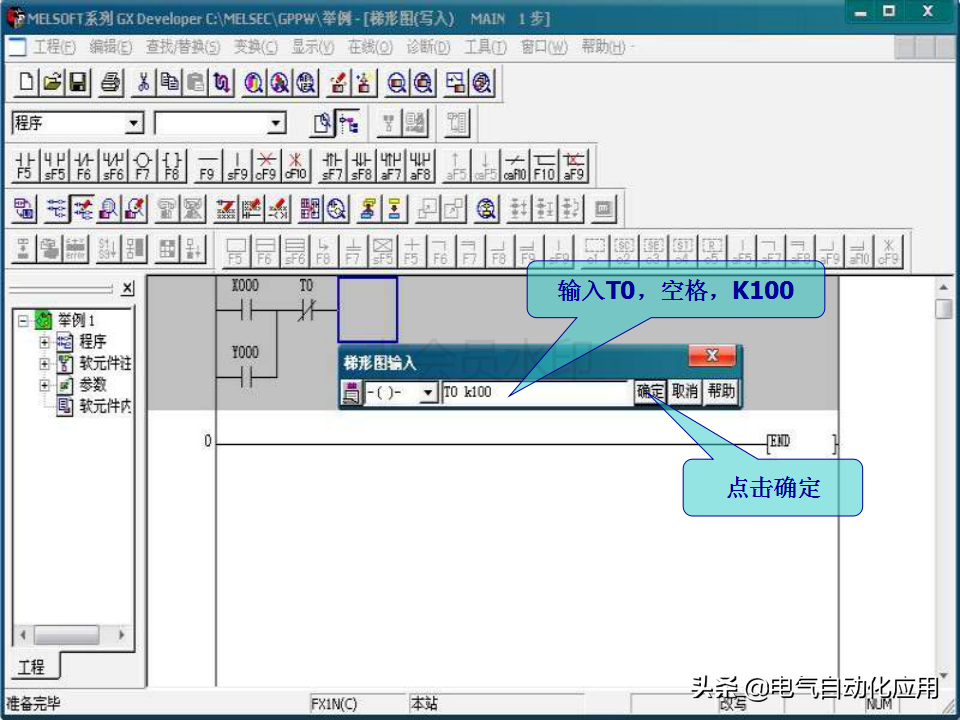The width and height of the screenshot is (960, 720).
Task: Save the project with the floppy disk icon
Action: [x=78, y=83]
